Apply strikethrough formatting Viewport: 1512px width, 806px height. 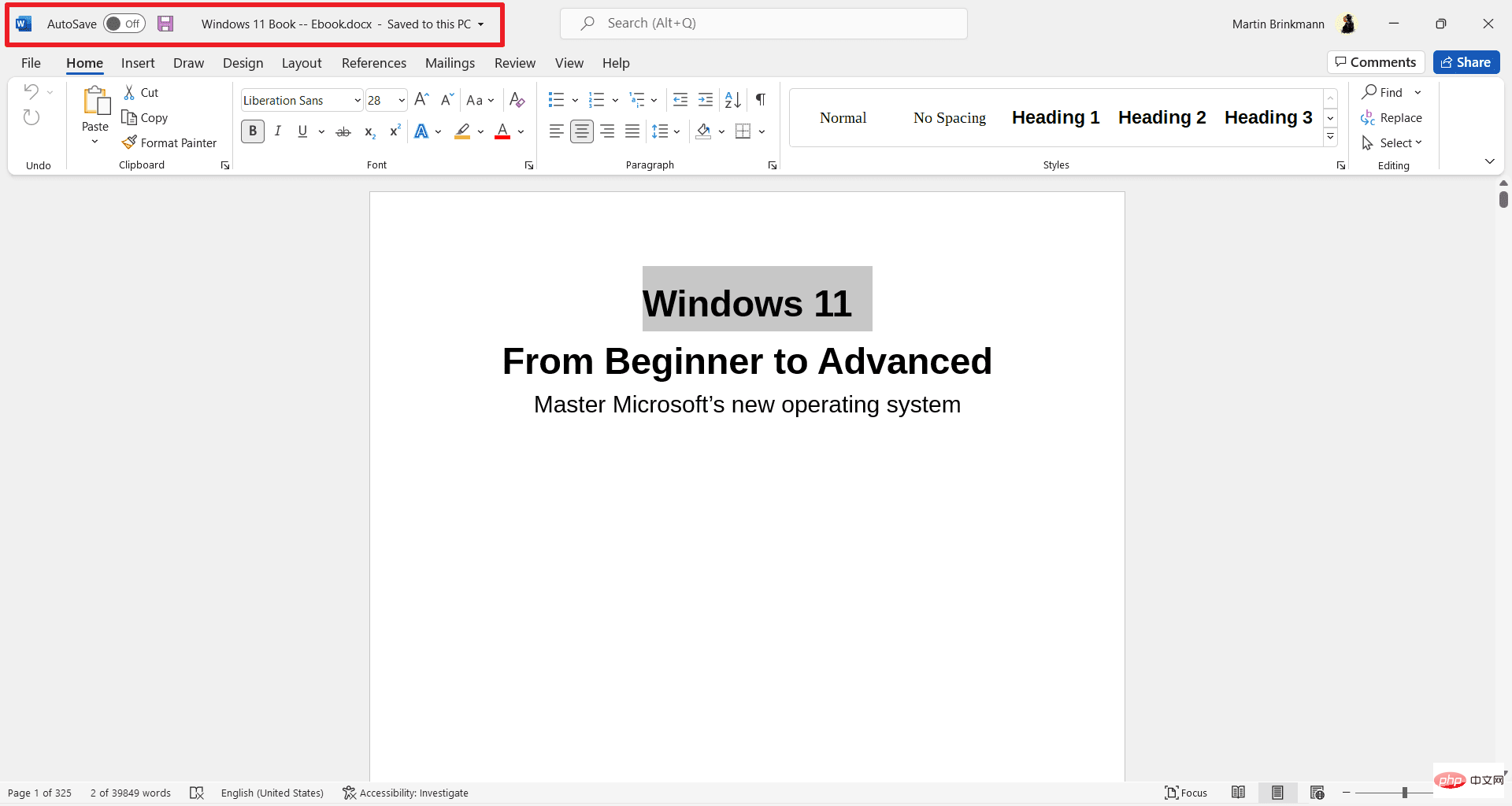343,131
